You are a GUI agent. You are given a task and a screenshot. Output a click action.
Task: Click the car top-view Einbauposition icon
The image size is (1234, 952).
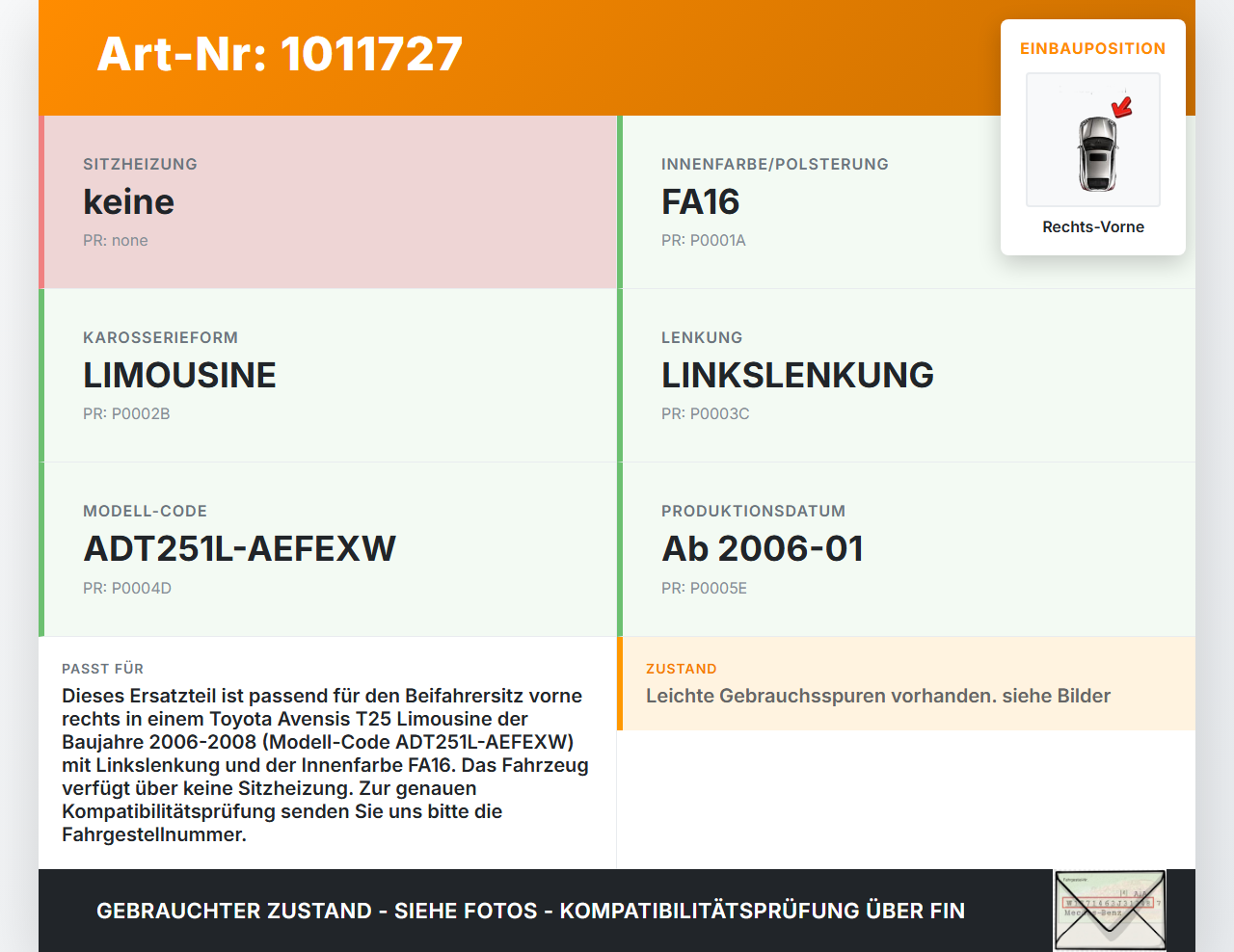click(1092, 140)
